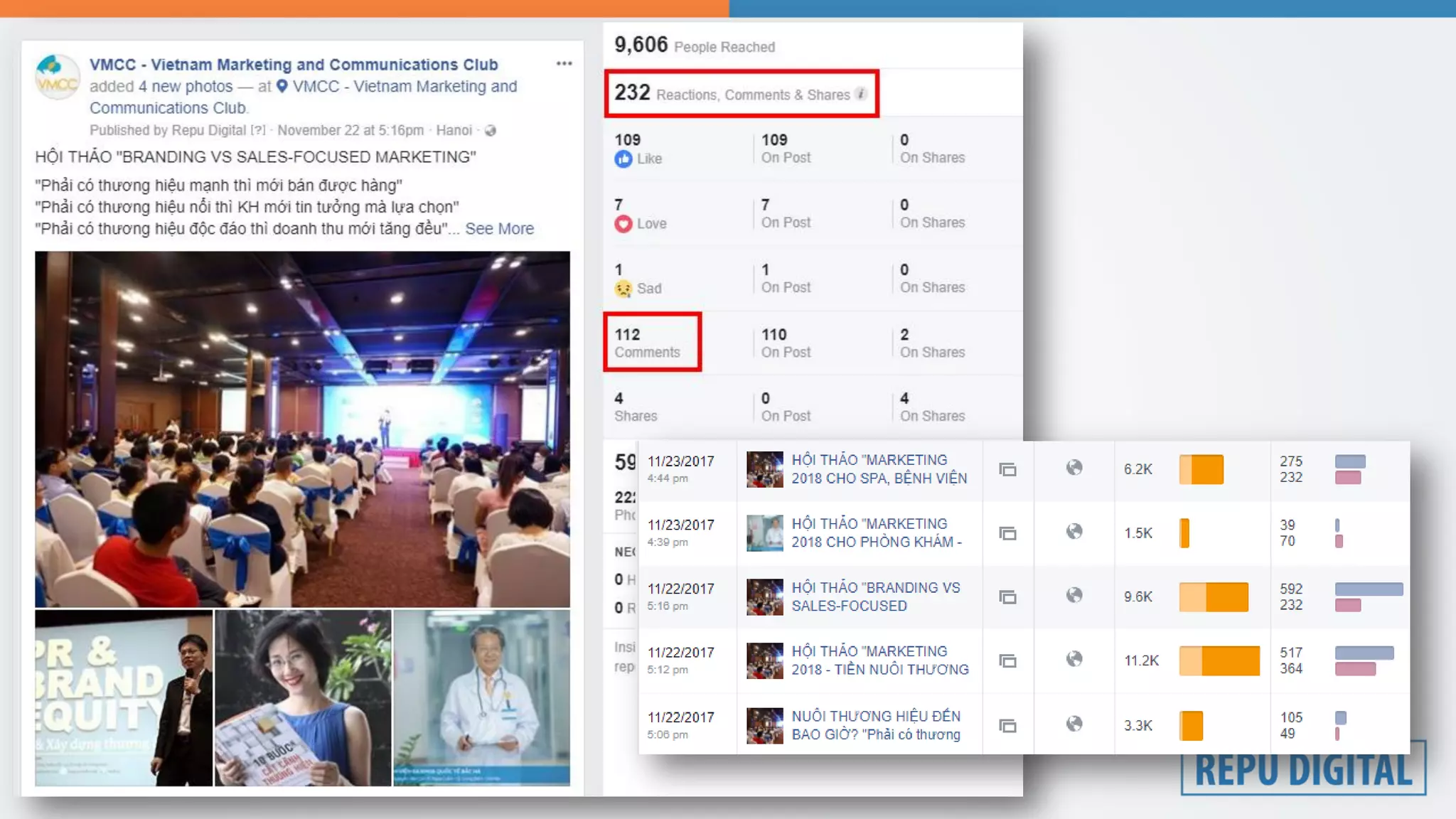Click the large seminar hall photo
The width and height of the screenshot is (1456, 819).
tap(302, 429)
